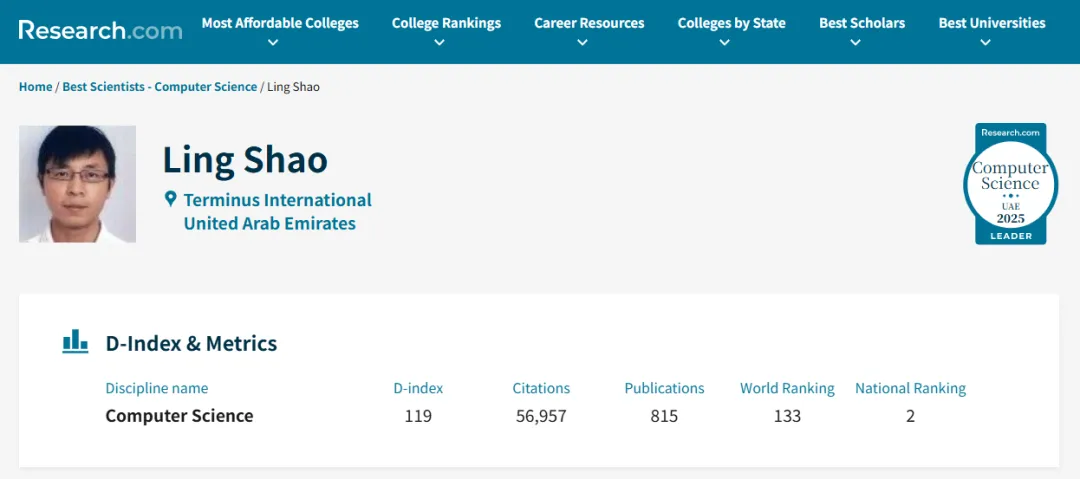The width and height of the screenshot is (1080, 479).
Task: Open the Best Scholars menu
Action: (861, 23)
